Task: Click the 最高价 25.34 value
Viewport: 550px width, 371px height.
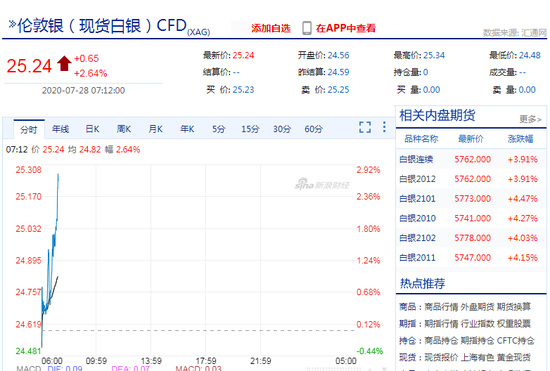Action: pyautogui.click(x=434, y=55)
